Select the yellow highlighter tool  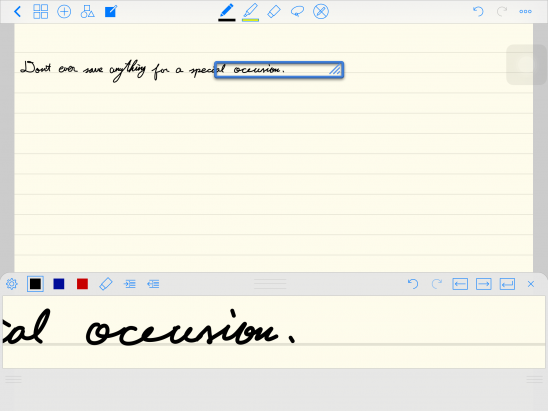(251, 12)
